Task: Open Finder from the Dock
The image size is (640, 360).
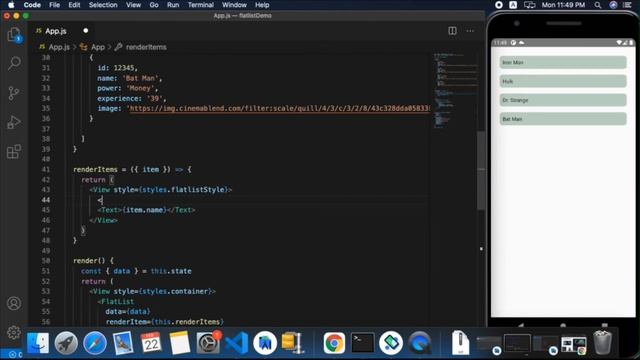Action: click(x=38, y=343)
